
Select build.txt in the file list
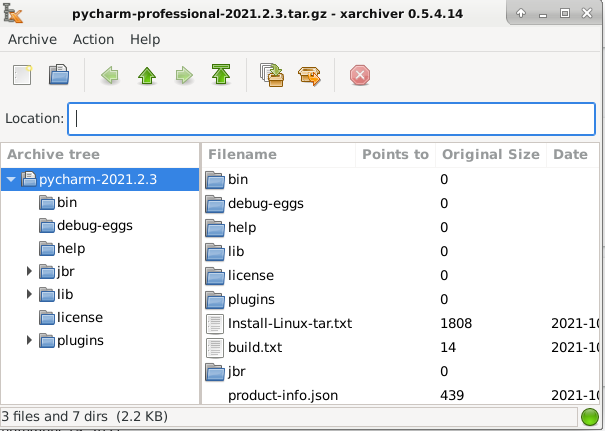401,347
